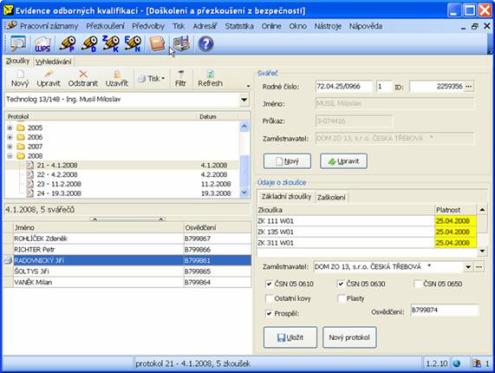Click ellipsis button beside ID field
495x373 pixels.
[x=469, y=87]
